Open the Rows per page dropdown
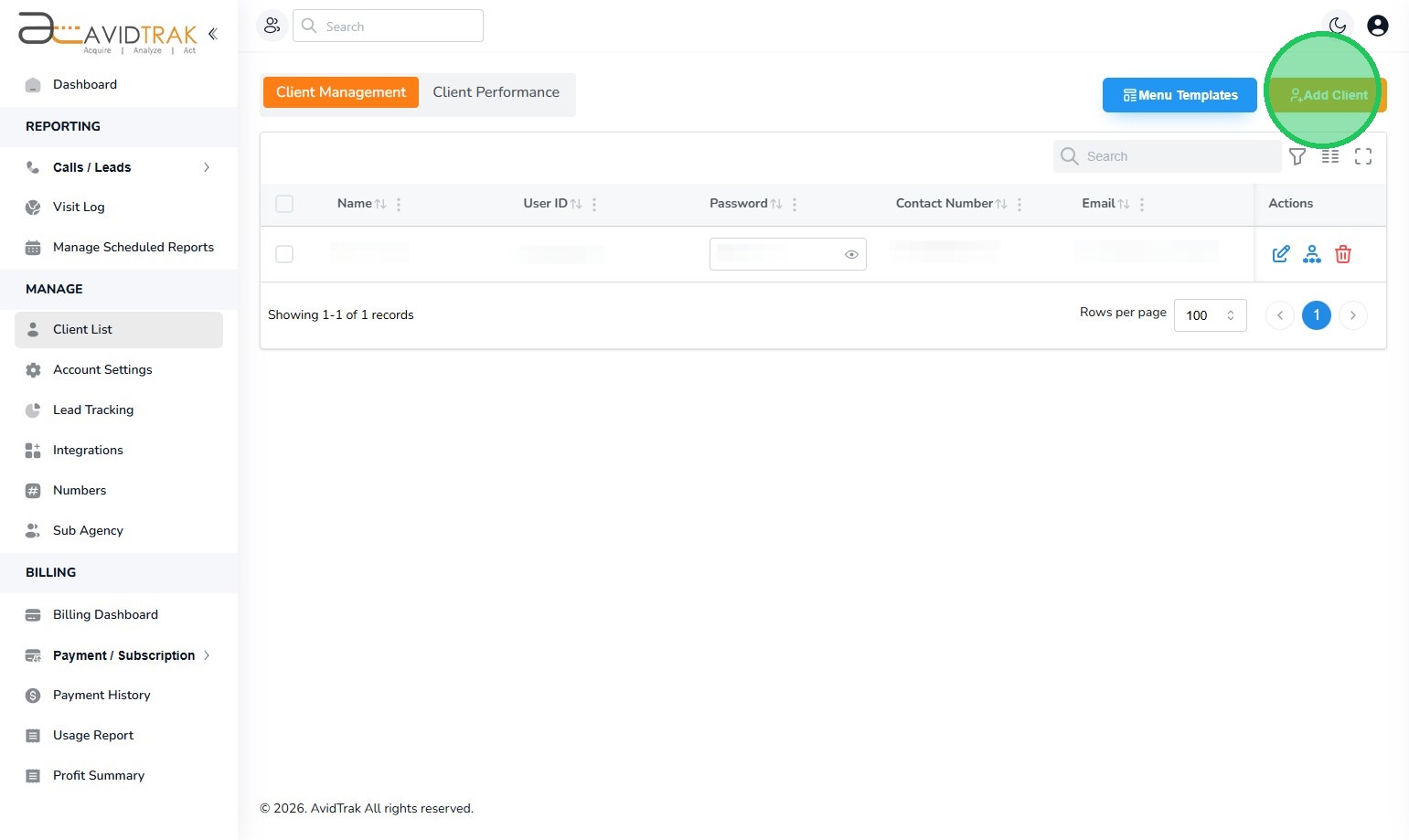 tap(1211, 315)
